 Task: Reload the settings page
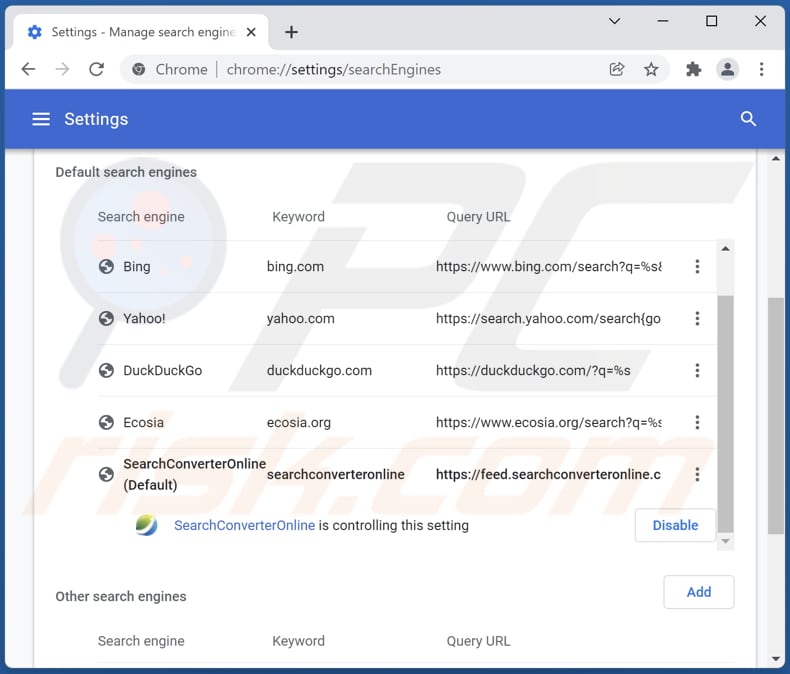[x=96, y=69]
